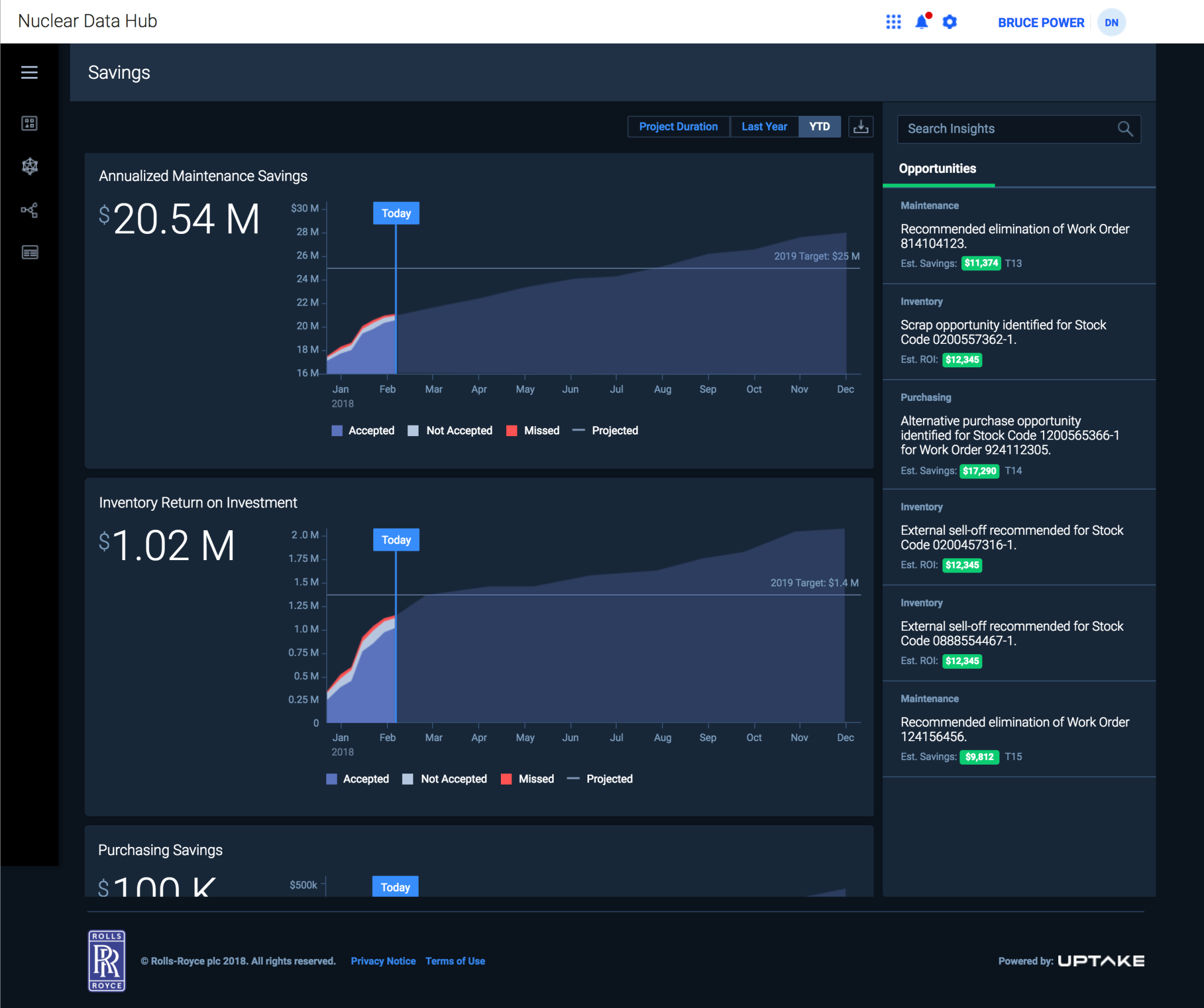Select the YTD tab
The width and height of the screenshot is (1204, 1008).
click(x=820, y=126)
